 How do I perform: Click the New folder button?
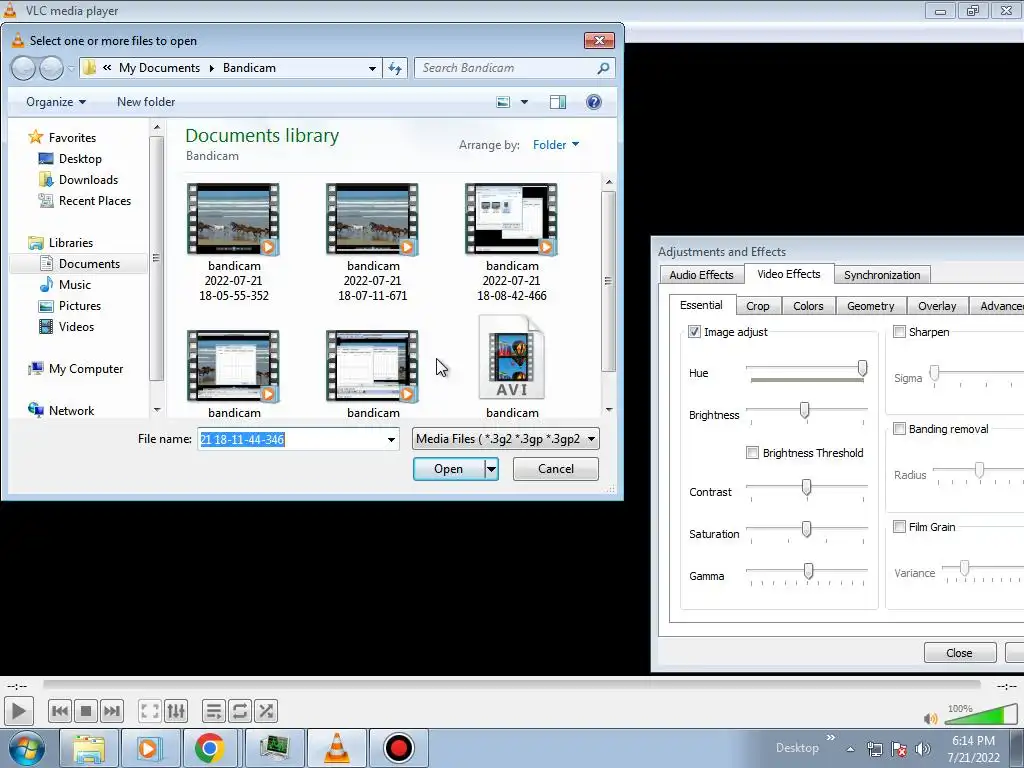click(x=146, y=102)
